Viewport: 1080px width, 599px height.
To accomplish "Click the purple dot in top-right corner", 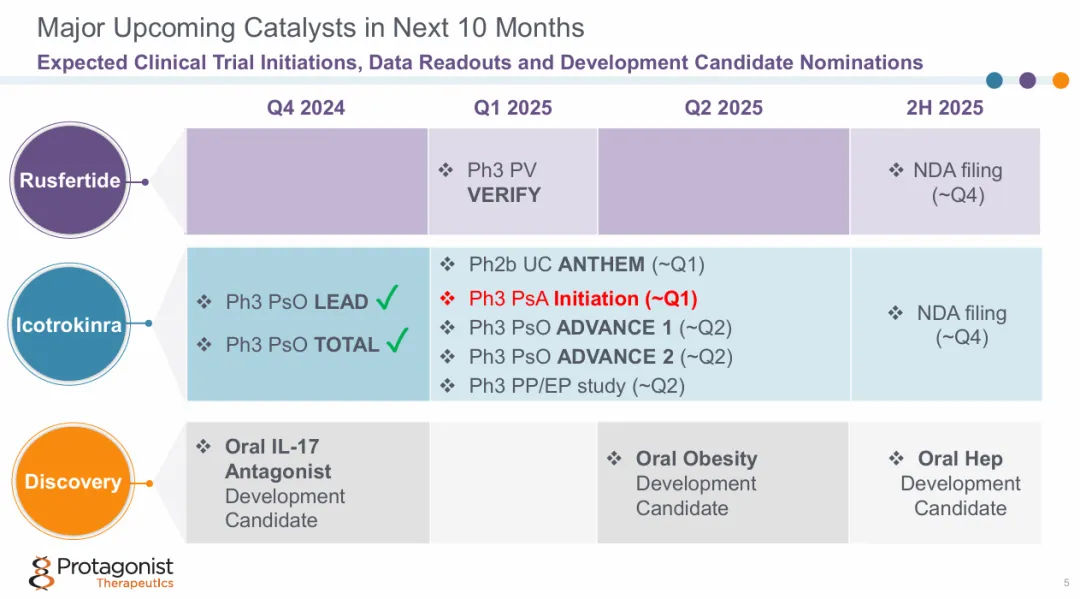I will tap(1027, 81).
